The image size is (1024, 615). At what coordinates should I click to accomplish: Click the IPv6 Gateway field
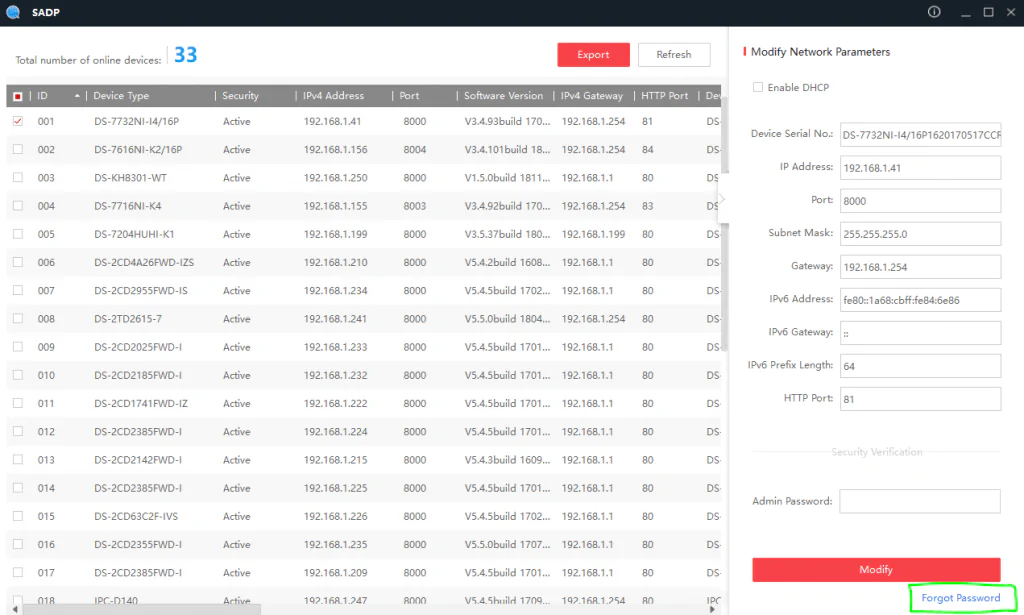[920, 333]
